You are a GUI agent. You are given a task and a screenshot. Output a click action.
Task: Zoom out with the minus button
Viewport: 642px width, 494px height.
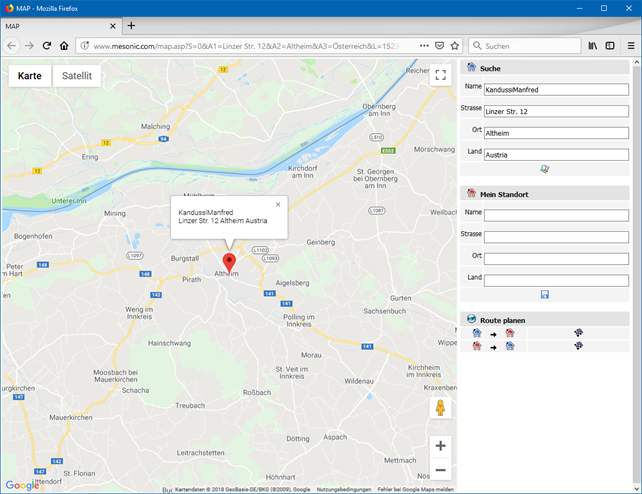click(x=440, y=470)
